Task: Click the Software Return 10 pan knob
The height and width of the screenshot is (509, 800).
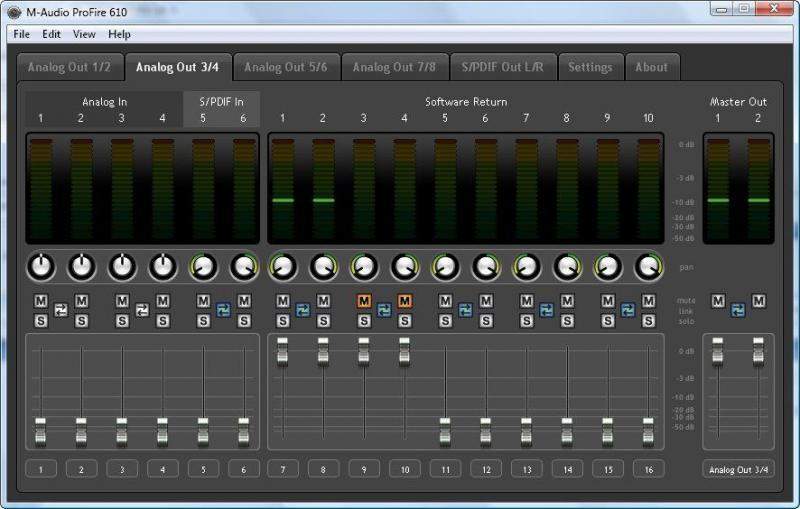Action: click(649, 267)
